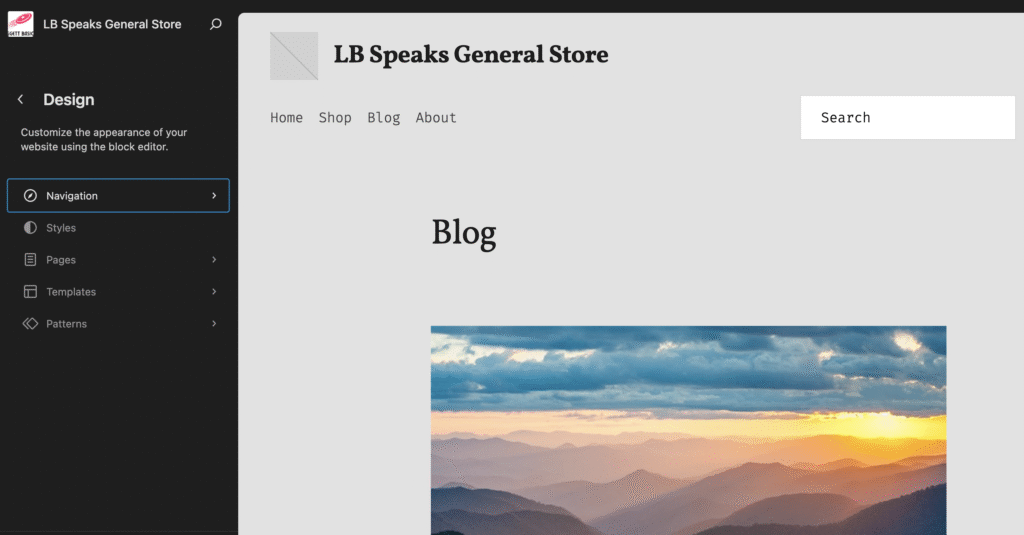Select the Home navigation link
1024x535 pixels.
[287, 118]
